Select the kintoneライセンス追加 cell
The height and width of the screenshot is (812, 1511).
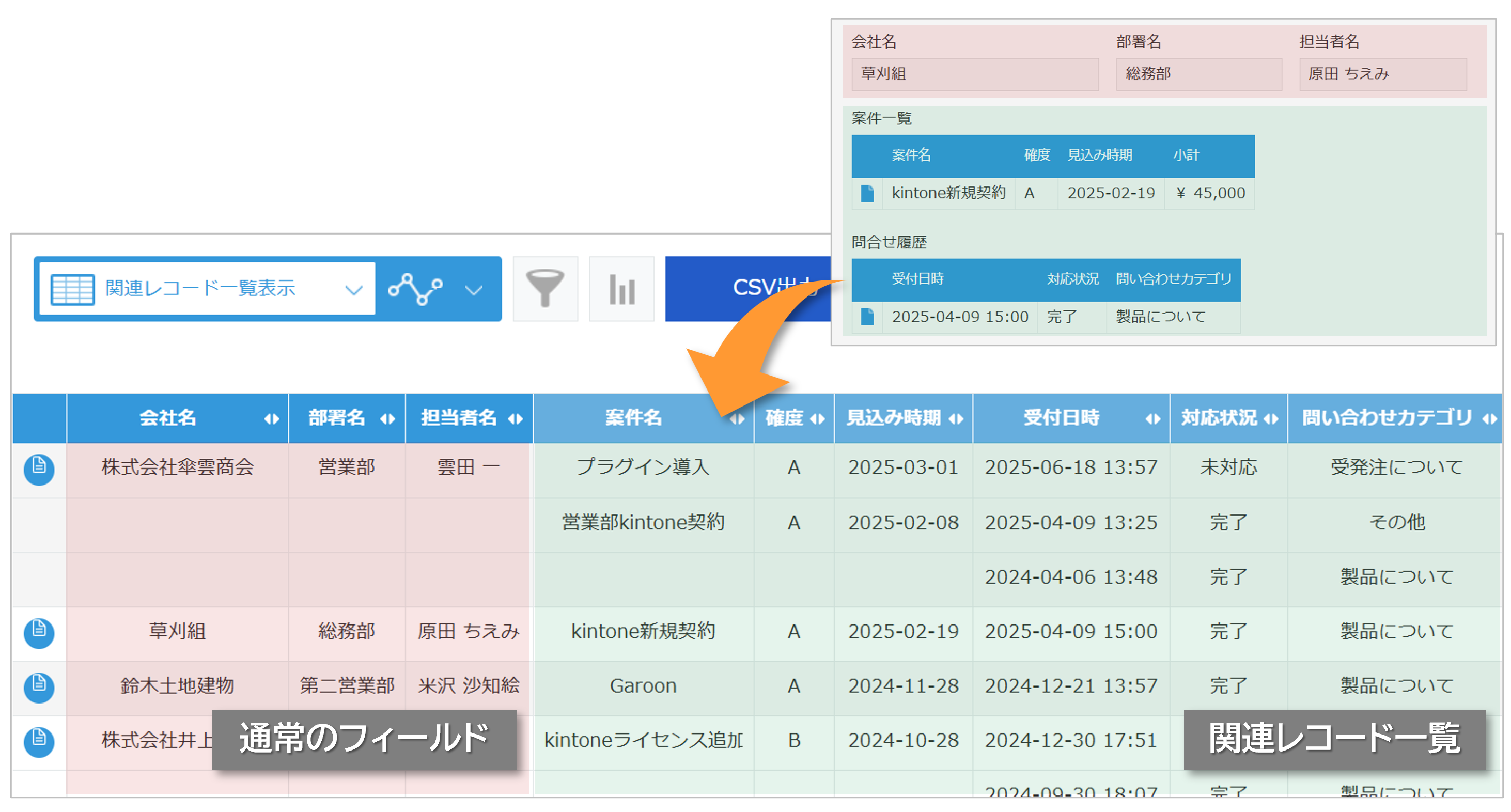pos(643,742)
